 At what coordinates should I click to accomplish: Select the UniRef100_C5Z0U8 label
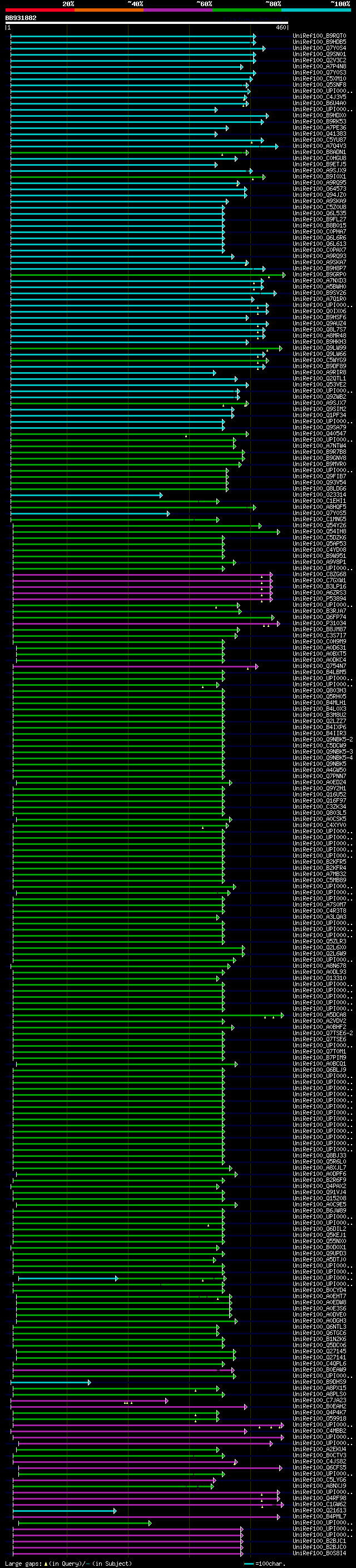(x=319, y=207)
